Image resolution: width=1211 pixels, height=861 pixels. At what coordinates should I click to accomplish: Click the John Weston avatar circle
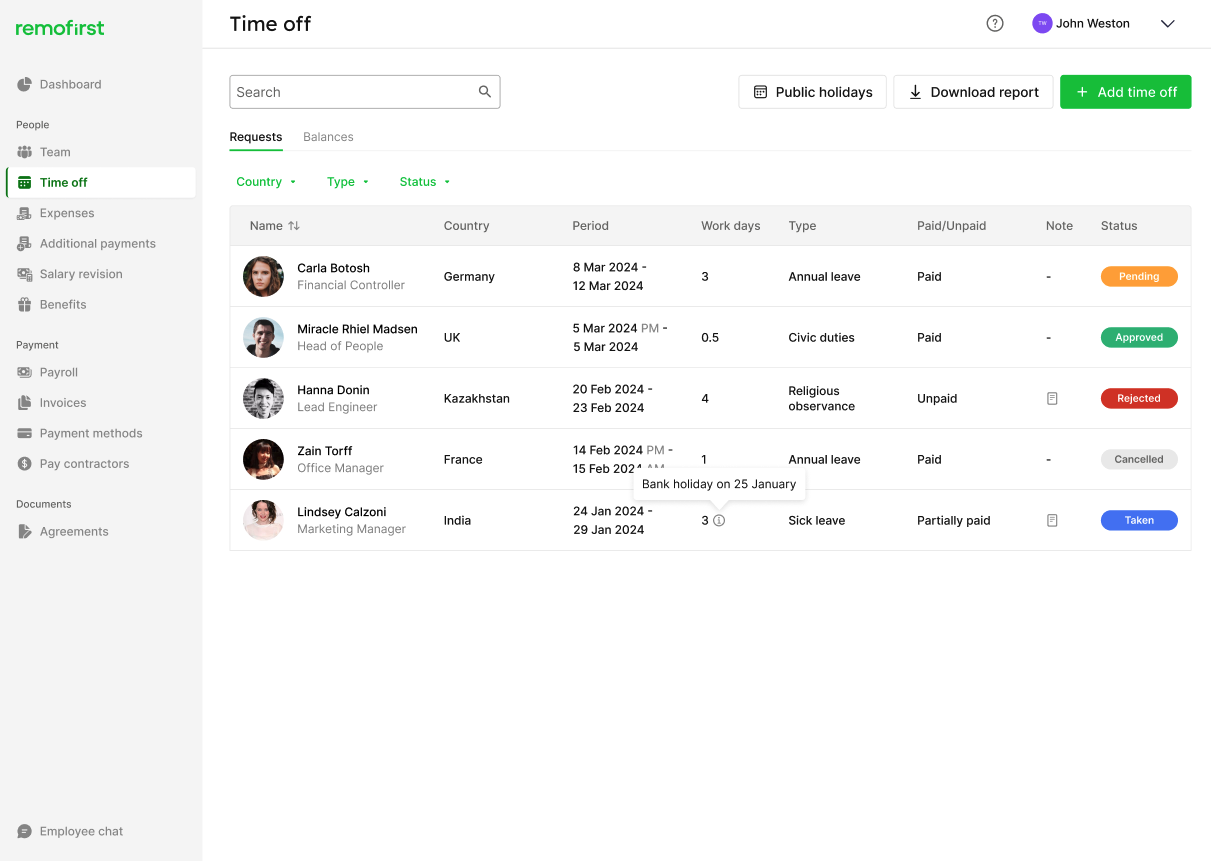pyautogui.click(x=1042, y=23)
